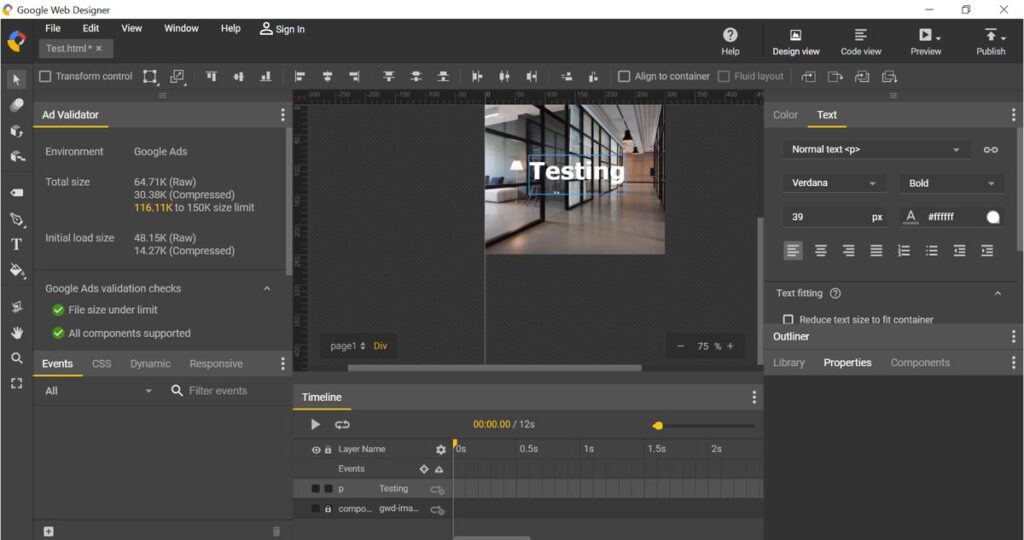The height and width of the screenshot is (540, 1024).
Task: Open the Window menu
Action: pos(181,28)
